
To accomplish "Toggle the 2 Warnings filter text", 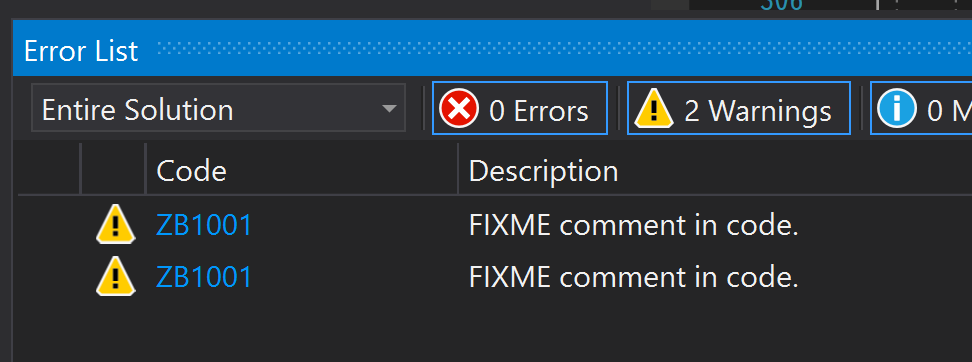I will [x=758, y=112].
